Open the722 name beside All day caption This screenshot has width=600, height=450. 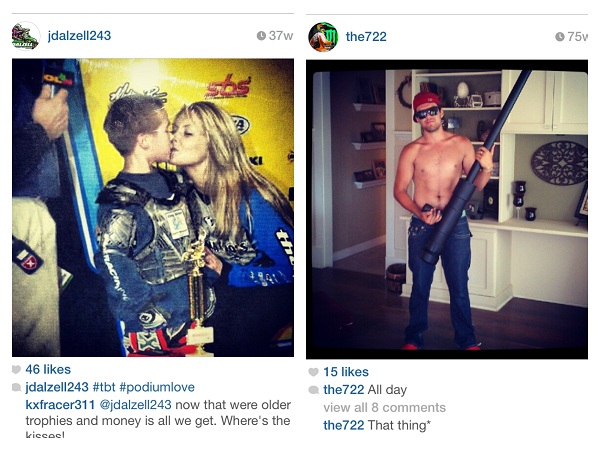coord(344,390)
